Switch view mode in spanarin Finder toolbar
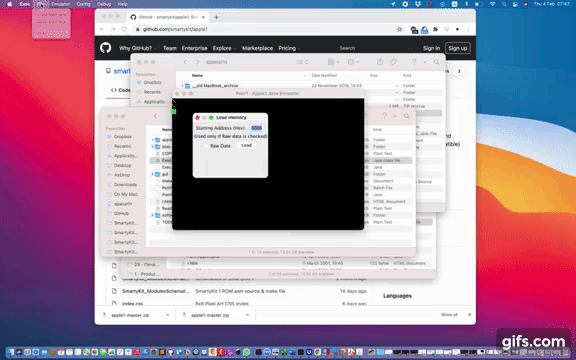 coord(302,62)
